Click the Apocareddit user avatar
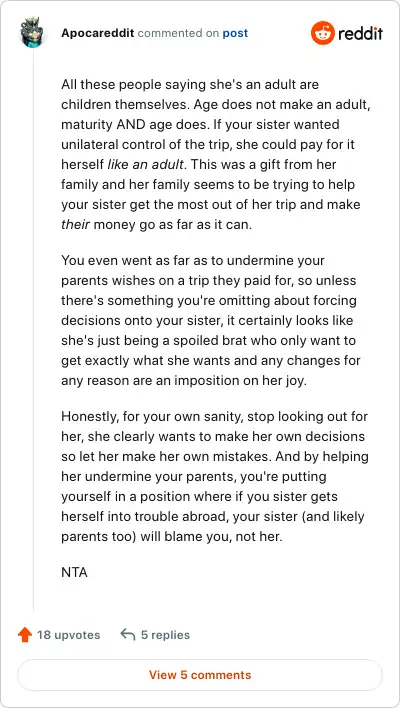Image resolution: width=400 pixels, height=708 pixels. pos(33,33)
